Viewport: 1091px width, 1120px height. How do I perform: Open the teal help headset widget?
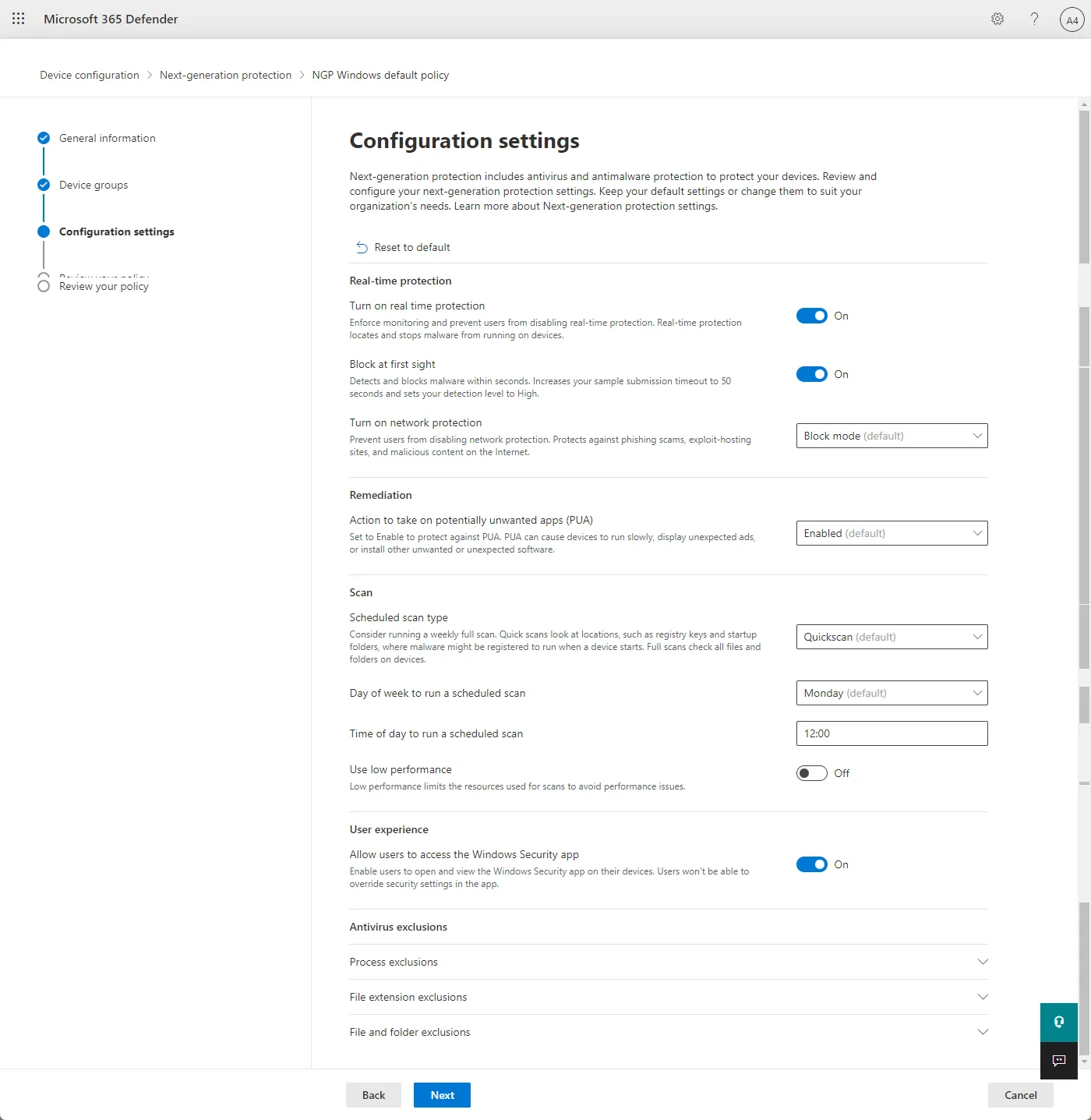(1059, 1022)
